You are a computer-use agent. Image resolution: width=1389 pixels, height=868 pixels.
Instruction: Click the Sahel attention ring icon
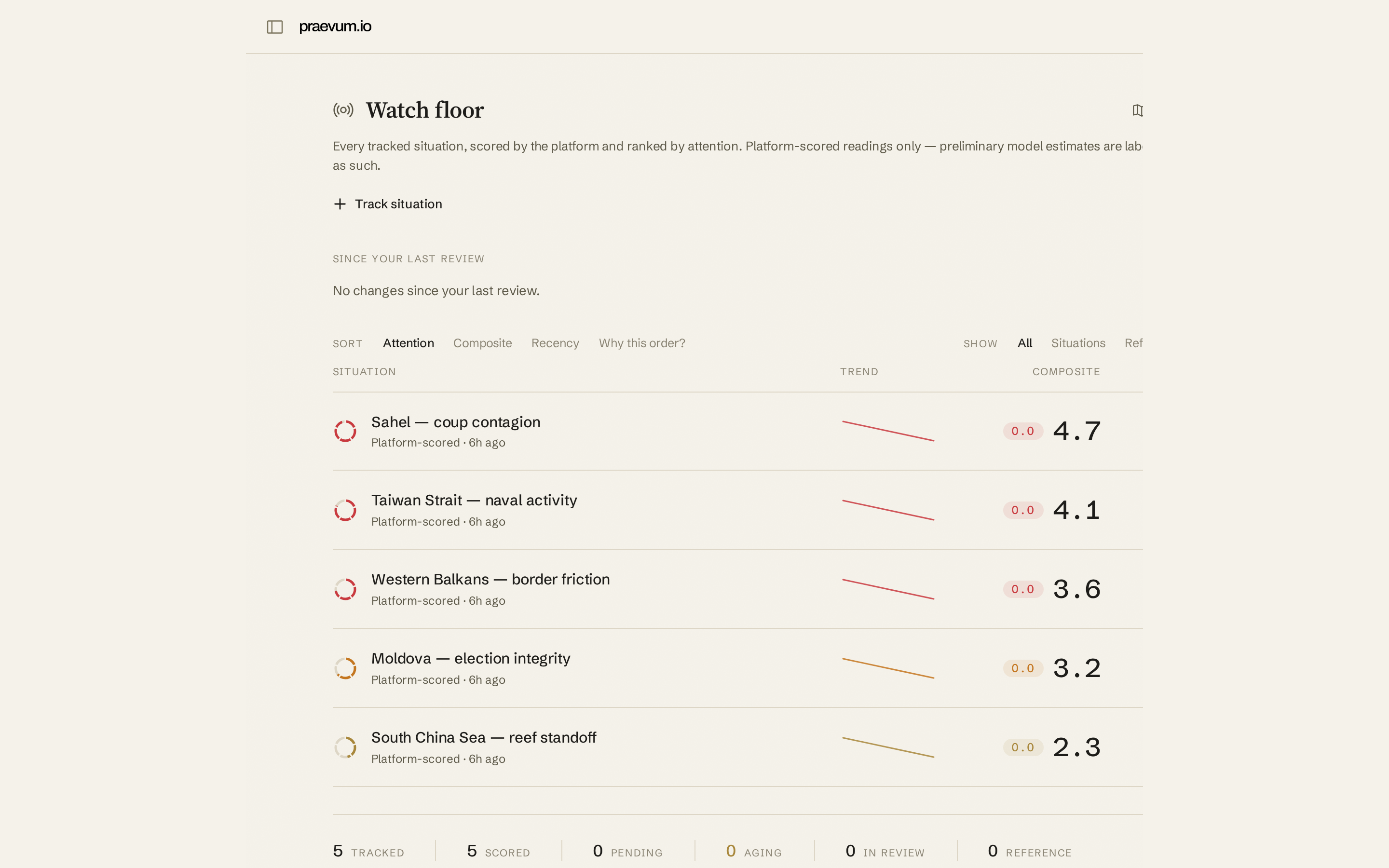click(345, 431)
